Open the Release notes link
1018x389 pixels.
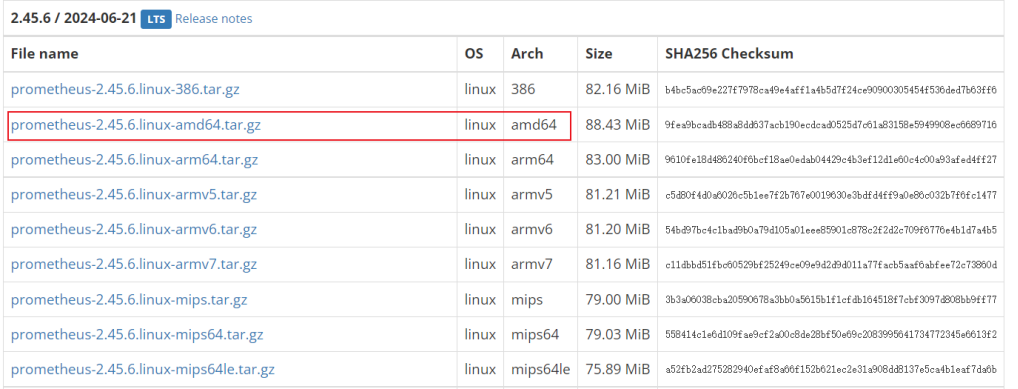tap(214, 19)
